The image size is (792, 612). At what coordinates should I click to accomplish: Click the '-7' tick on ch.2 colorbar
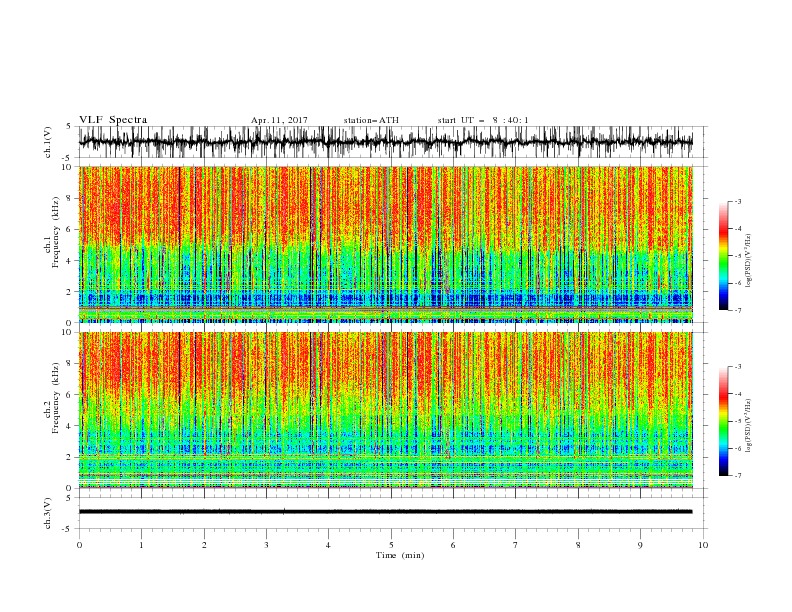coord(738,476)
